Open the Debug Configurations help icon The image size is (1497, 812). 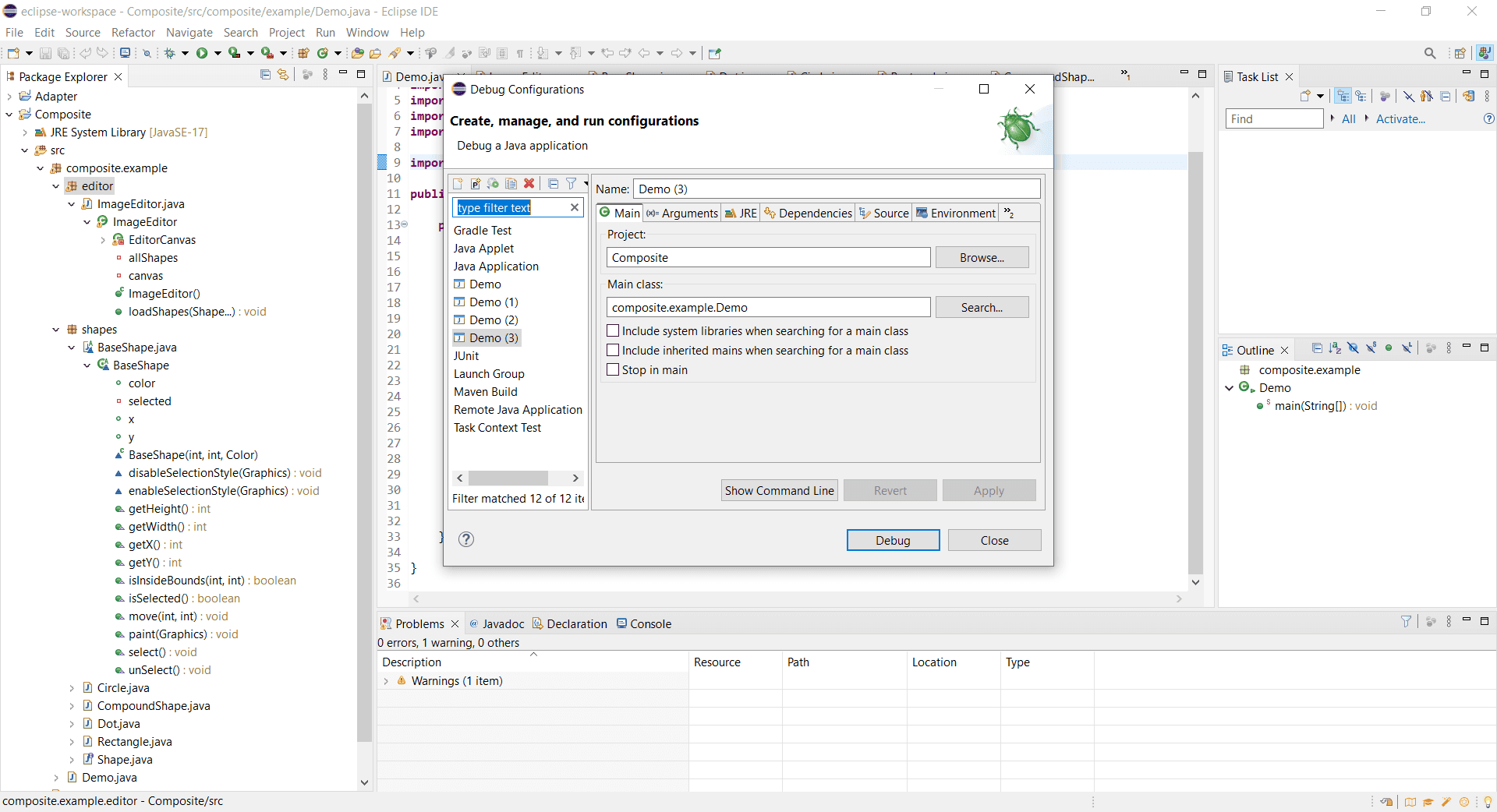coord(466,539)
